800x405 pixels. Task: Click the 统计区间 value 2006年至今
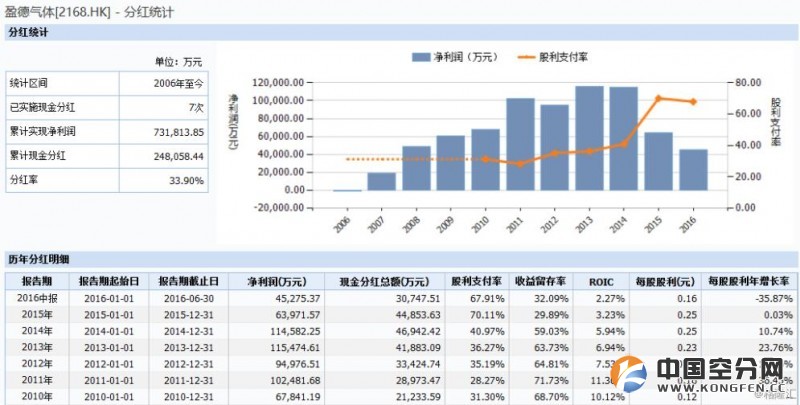(178, 84)
